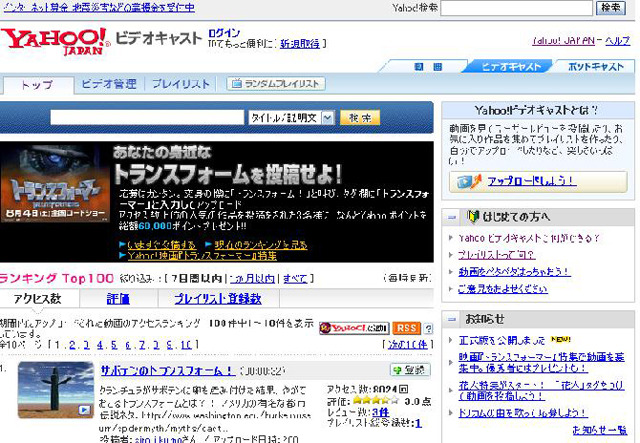Collapse the お知らせ panel
This screenshot has width=640, height=443.
pos(451,319)
